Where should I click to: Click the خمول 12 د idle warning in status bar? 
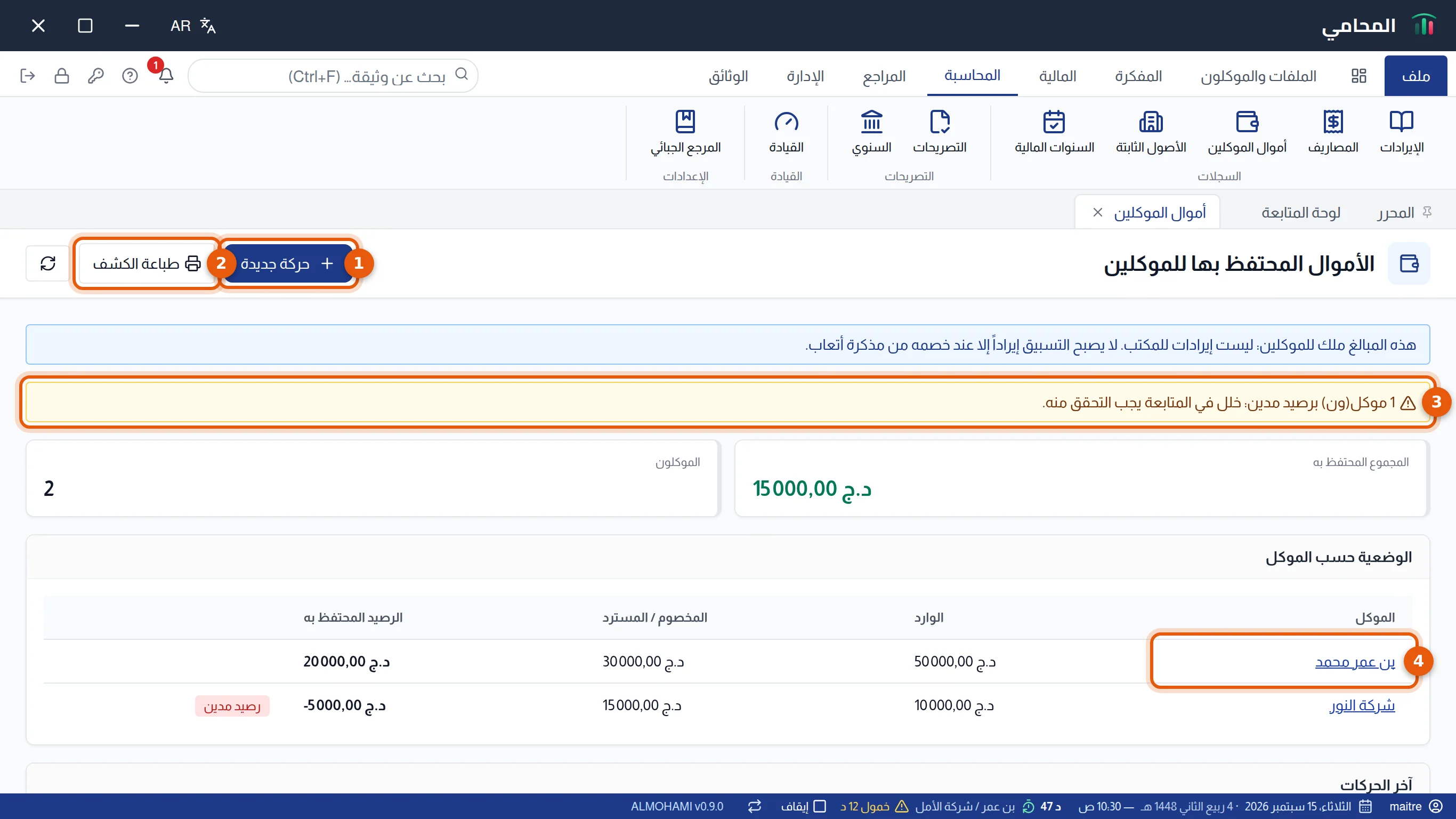874,806
